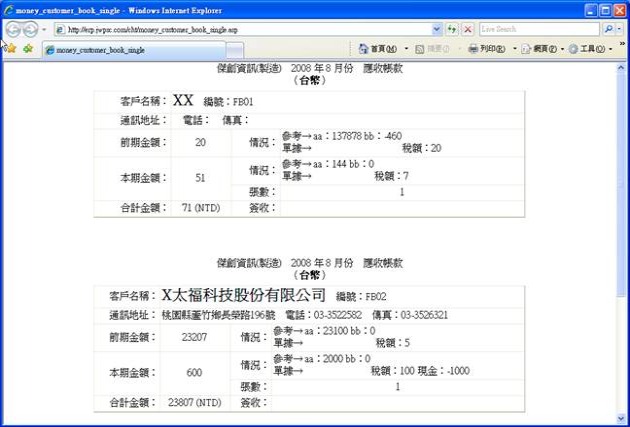Open Favorites Center star icon

point(10,48)
